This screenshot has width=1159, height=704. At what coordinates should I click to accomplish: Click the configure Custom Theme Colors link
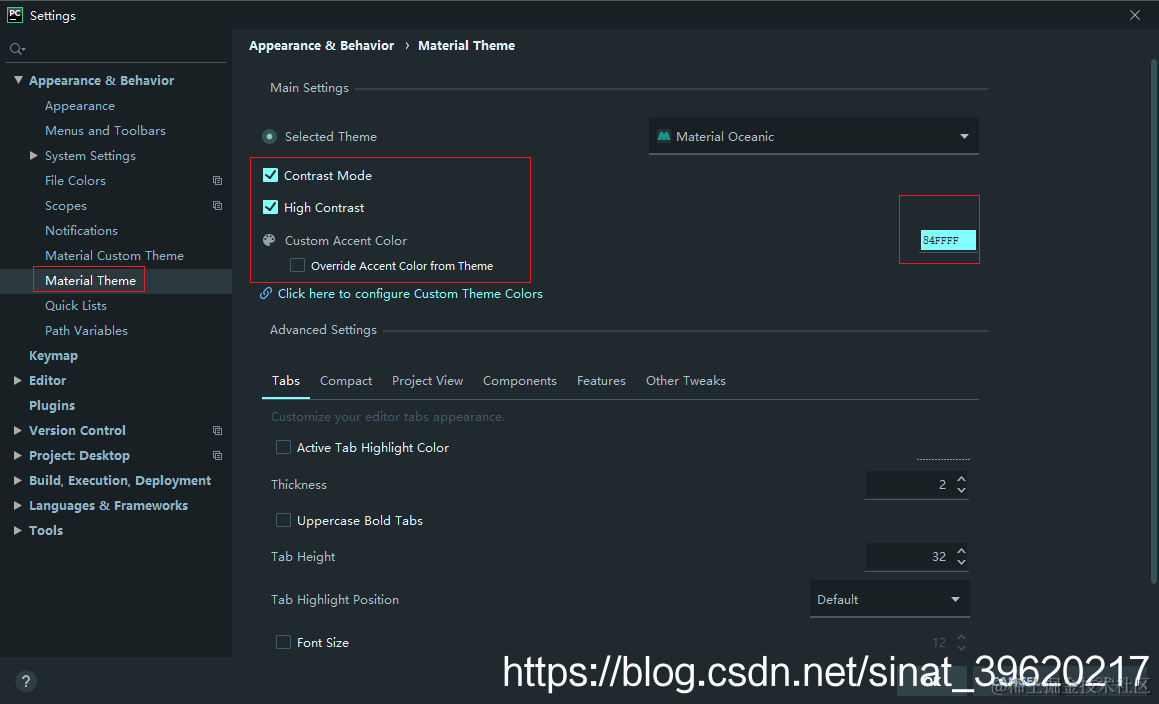tap(410, 294)
